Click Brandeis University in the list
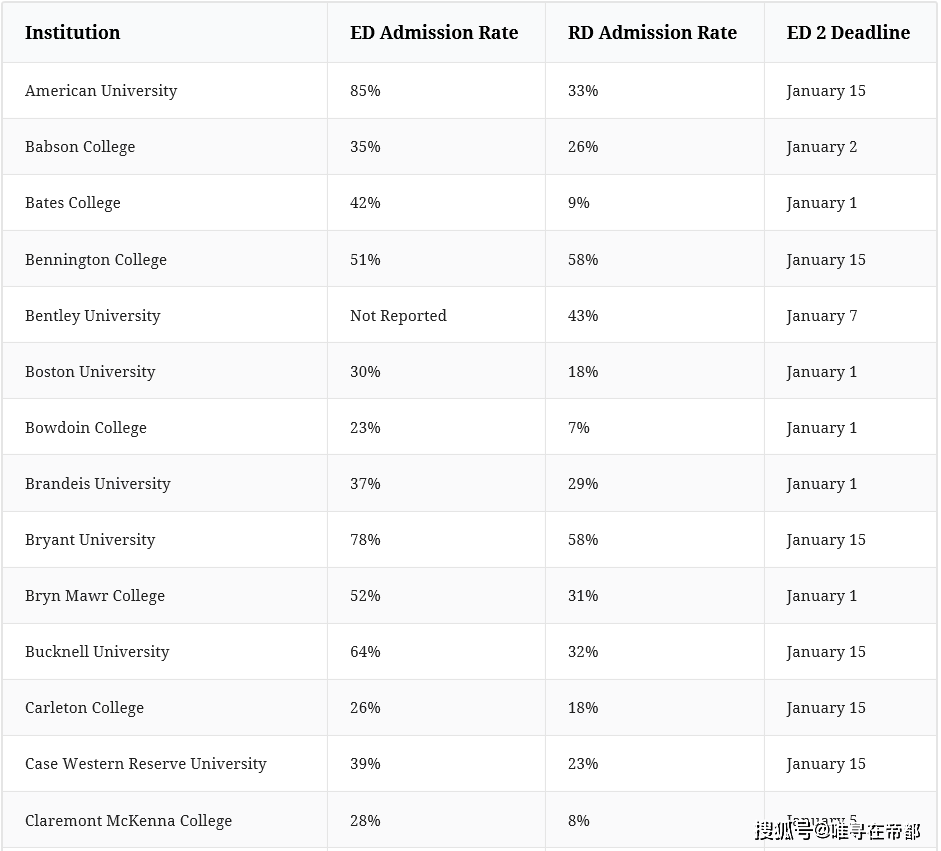Image resolution: width=941 pixels, height=851 pixels. [x=98, y=484]
